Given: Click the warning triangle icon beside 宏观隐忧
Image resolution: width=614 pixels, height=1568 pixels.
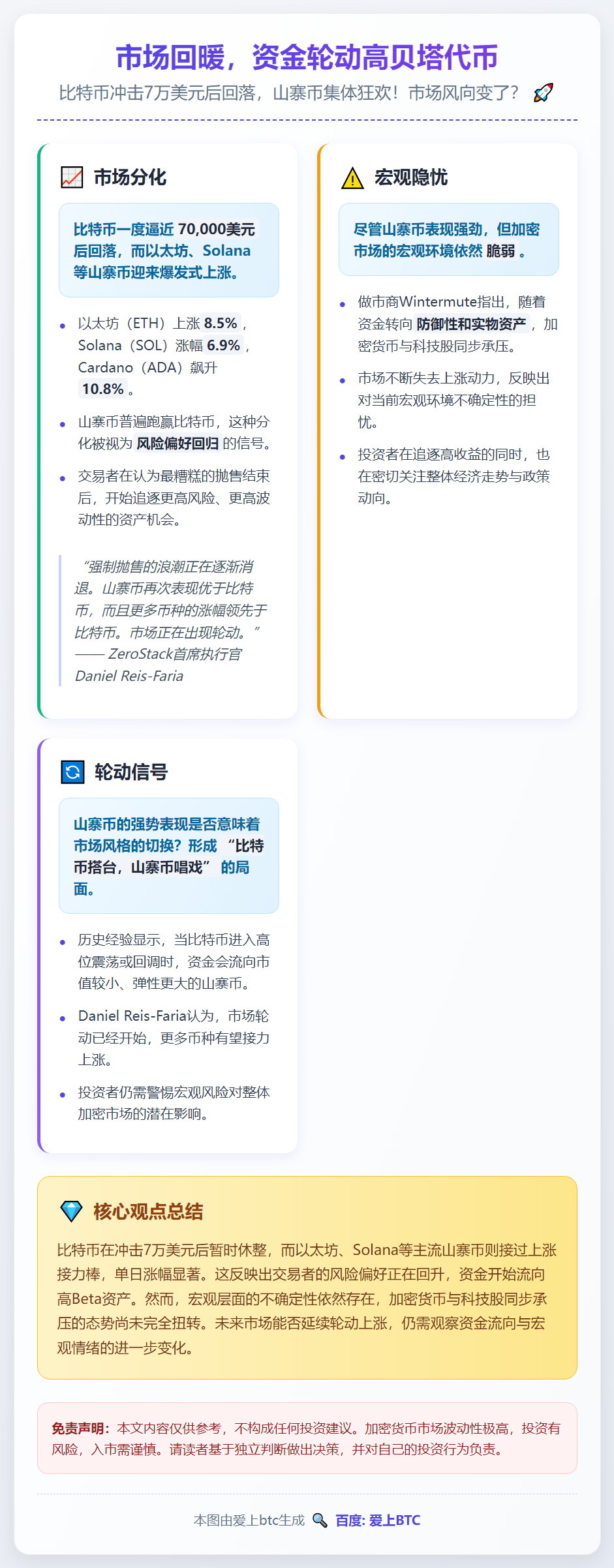Looking at the screenshot, I should coord(352,177).
